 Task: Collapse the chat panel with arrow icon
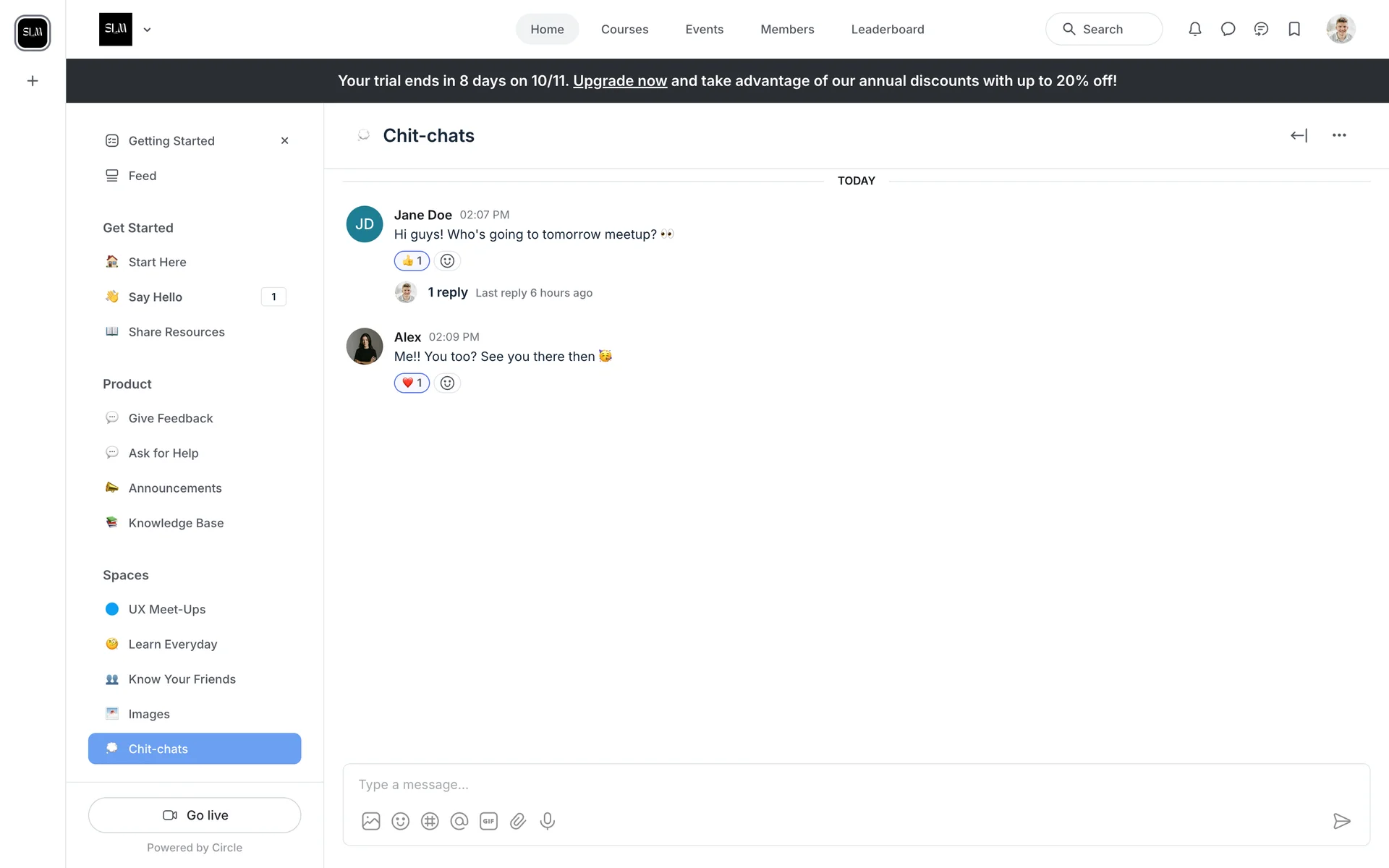[1299, 135]
